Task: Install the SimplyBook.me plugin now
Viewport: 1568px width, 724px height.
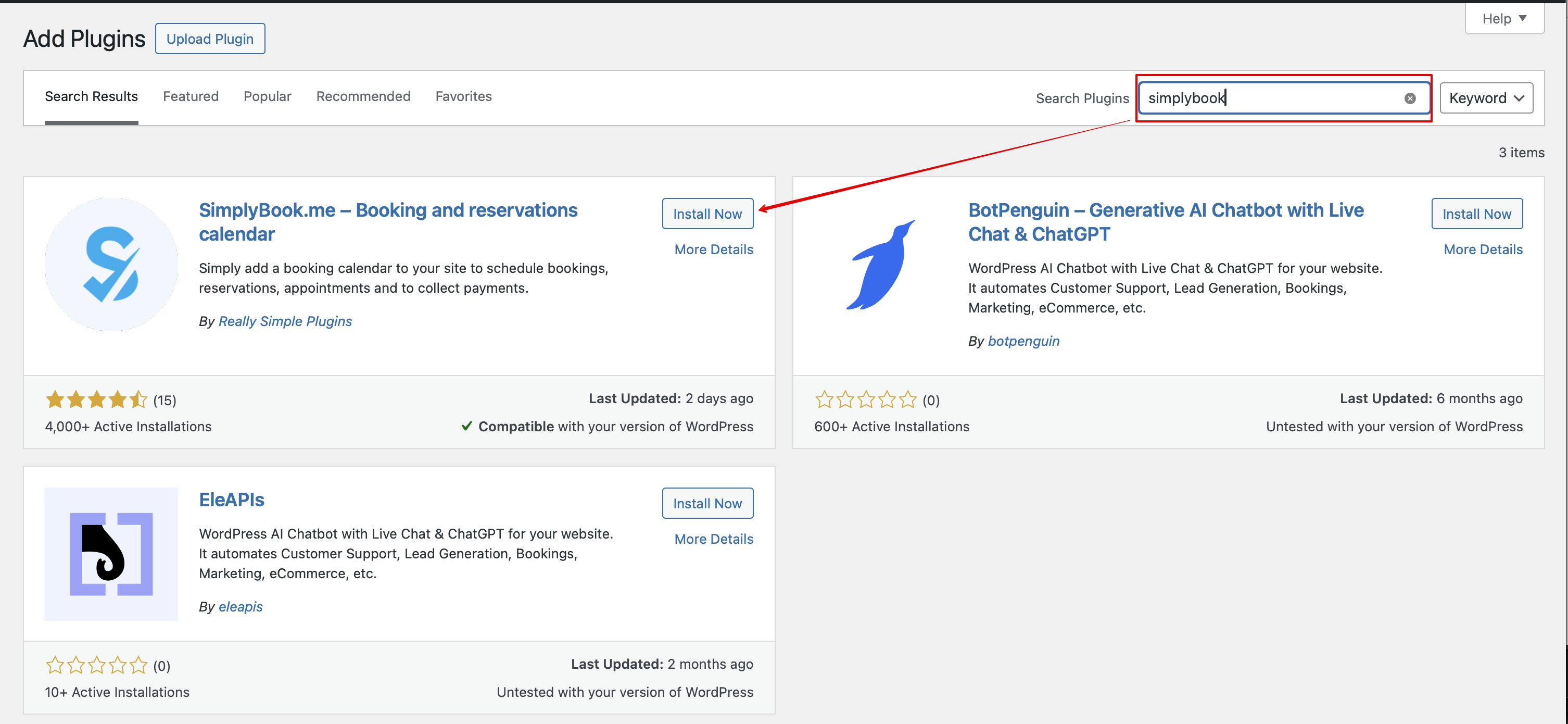Action: coord(707,214)
